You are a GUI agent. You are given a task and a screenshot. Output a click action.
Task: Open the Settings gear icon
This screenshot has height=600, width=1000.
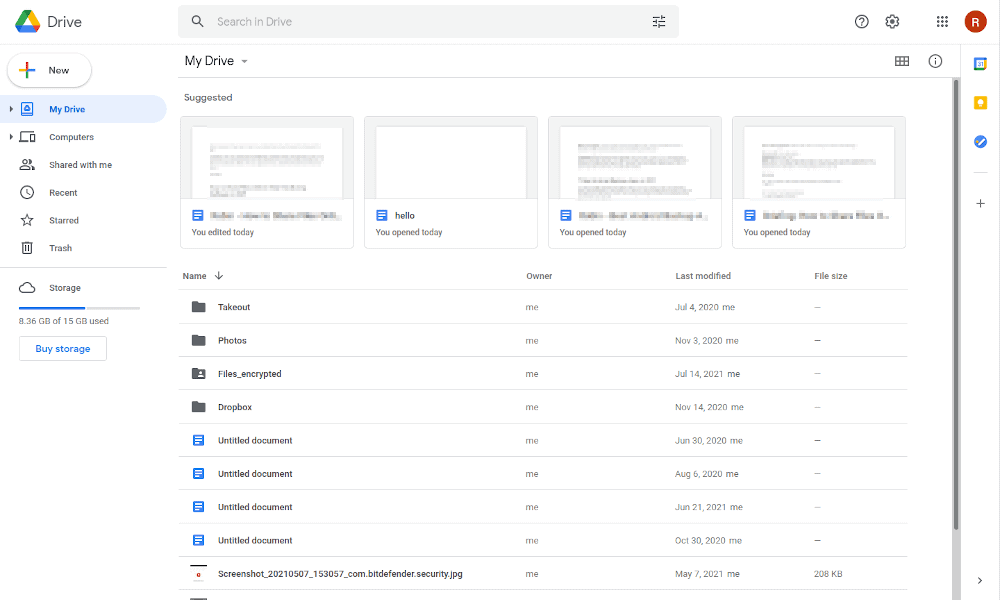tap(892, 22)
